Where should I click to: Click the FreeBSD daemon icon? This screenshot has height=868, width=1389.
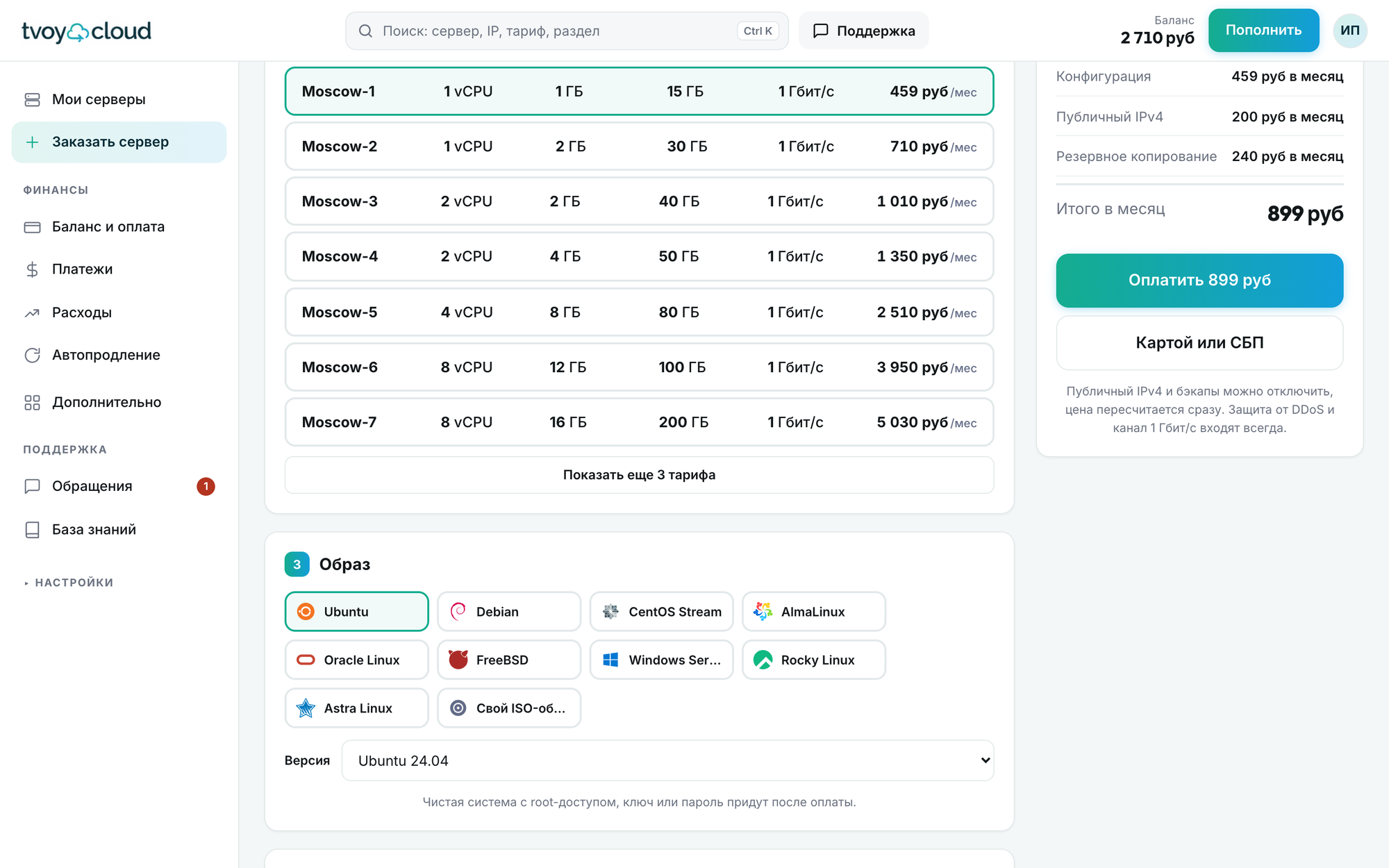458,659
